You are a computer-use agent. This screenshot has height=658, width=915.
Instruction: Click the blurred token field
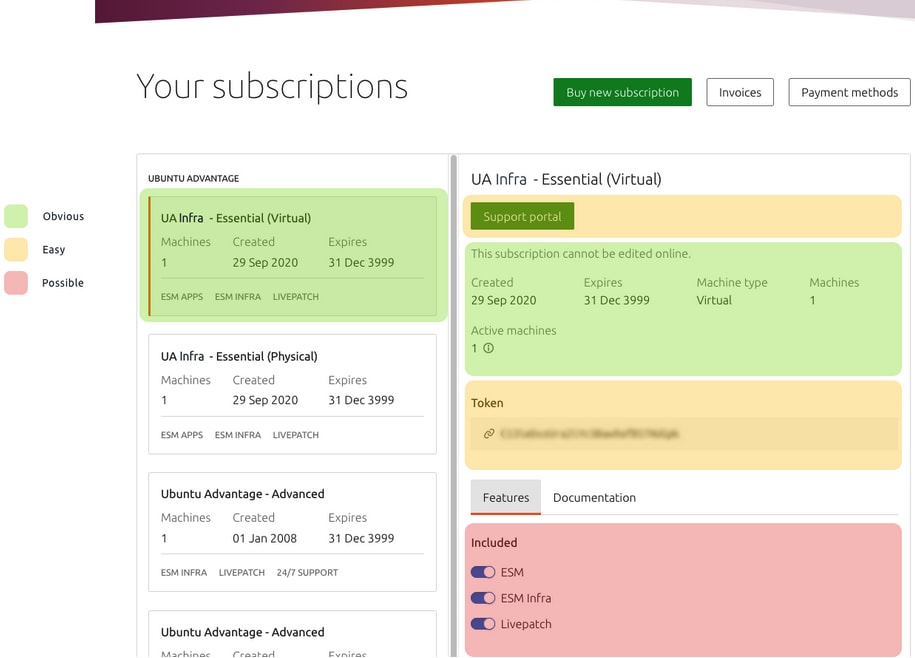684,433
